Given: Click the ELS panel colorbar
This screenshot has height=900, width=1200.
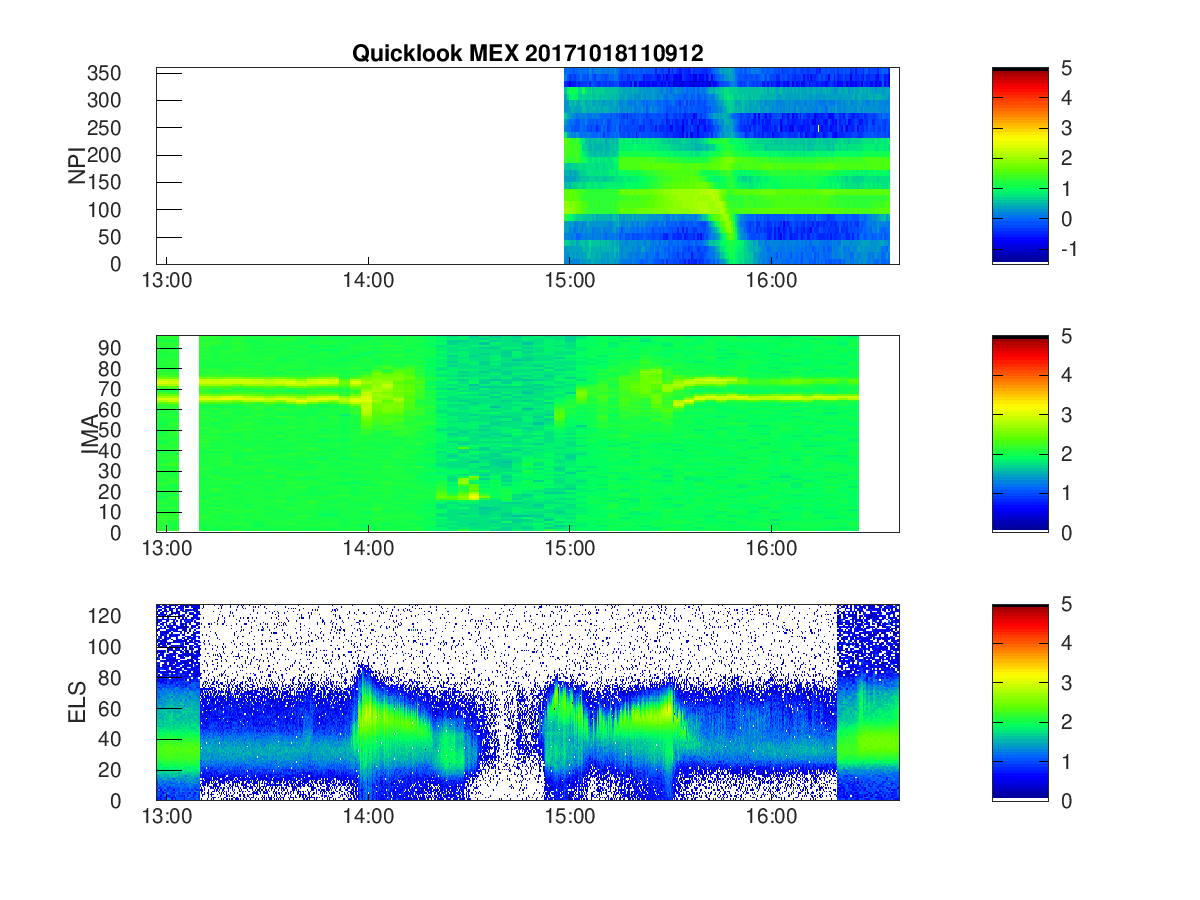Looking at the screenshot, I should coord(1020,702).
